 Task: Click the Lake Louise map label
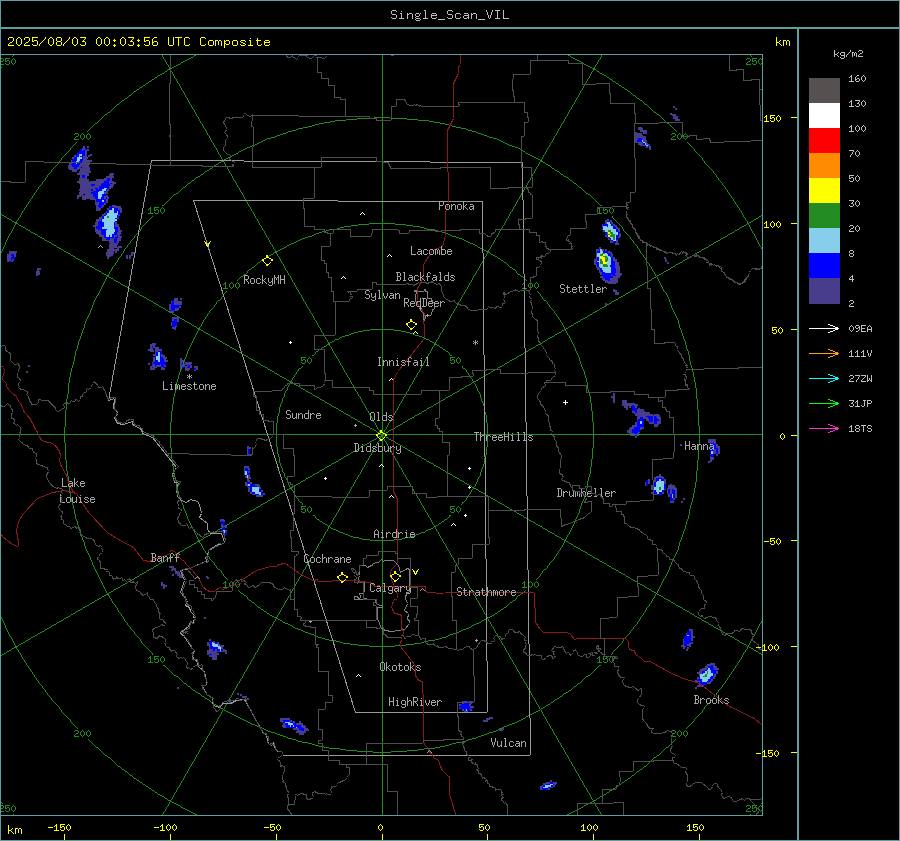pyautogui.click(x=77, y=491)
